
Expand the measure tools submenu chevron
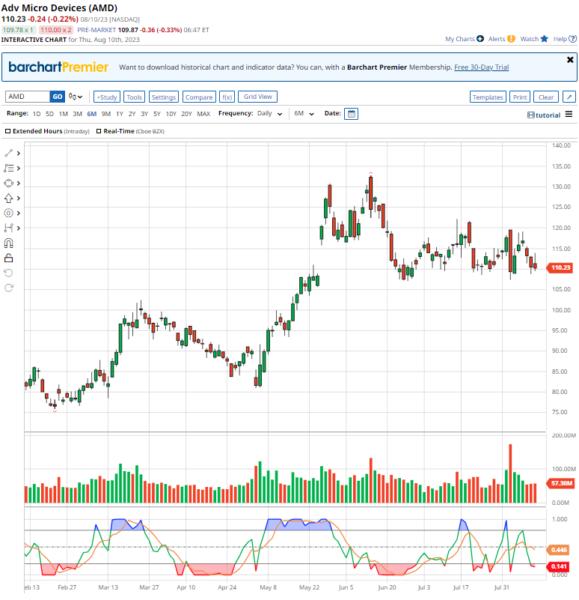point(18,228)
